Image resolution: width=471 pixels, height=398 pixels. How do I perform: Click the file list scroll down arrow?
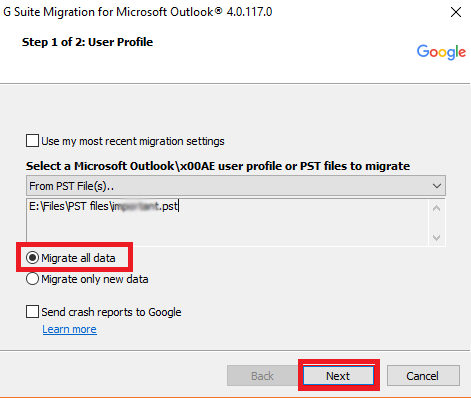click(x=437, y=237)
